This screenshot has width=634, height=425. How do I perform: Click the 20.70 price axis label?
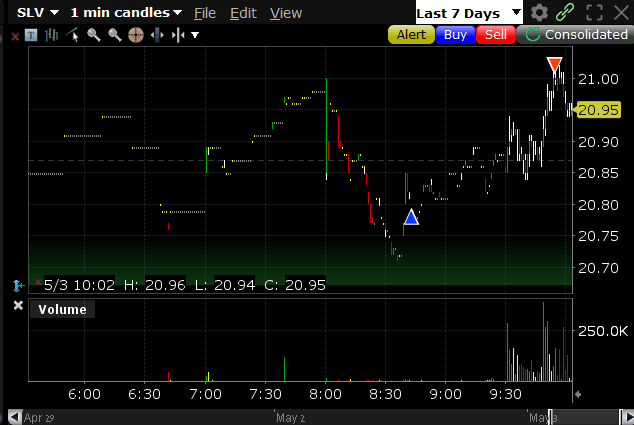click(598, 268)
